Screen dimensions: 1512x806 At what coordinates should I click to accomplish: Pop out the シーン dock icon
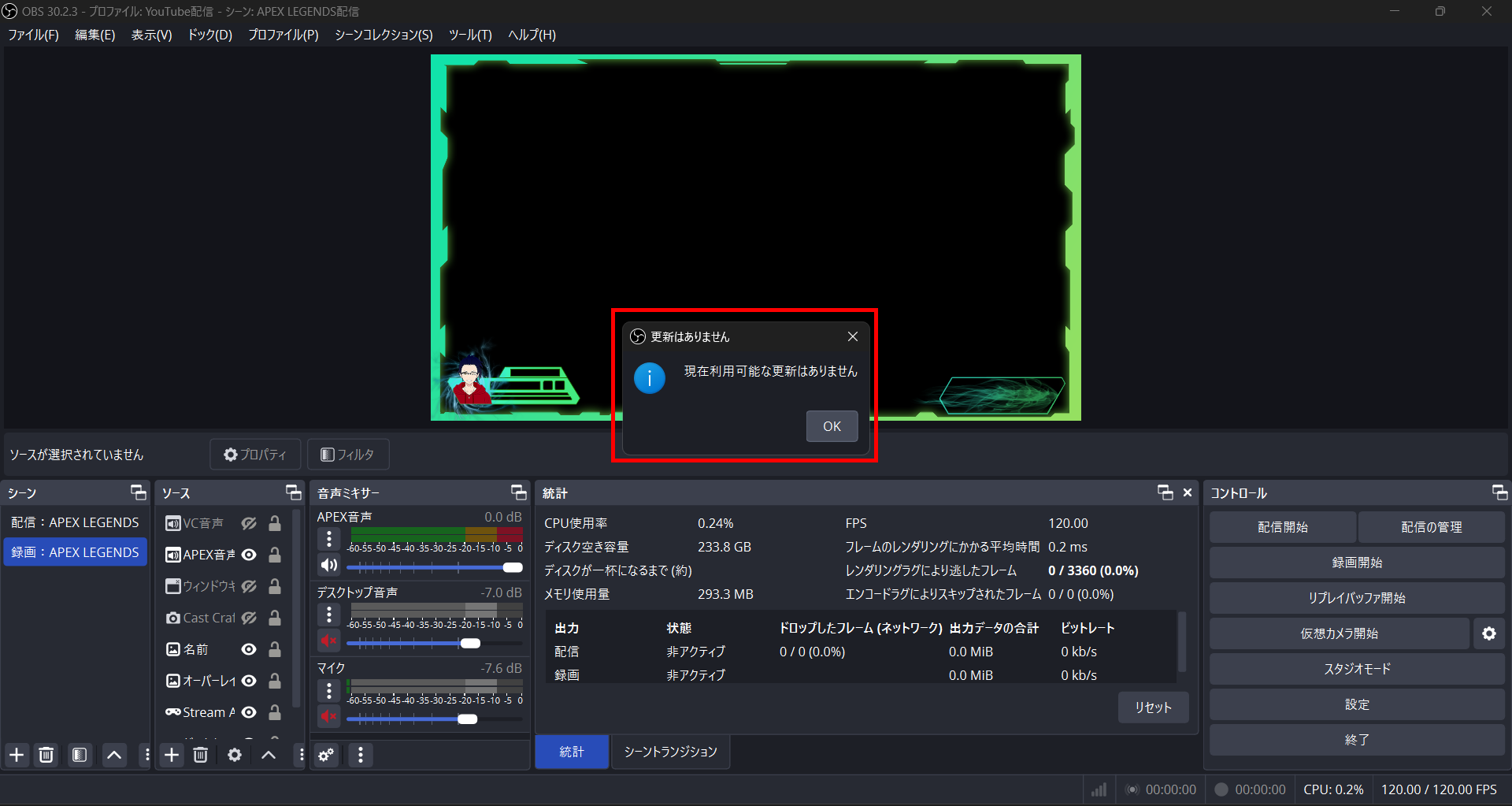(x=139, y=492)
